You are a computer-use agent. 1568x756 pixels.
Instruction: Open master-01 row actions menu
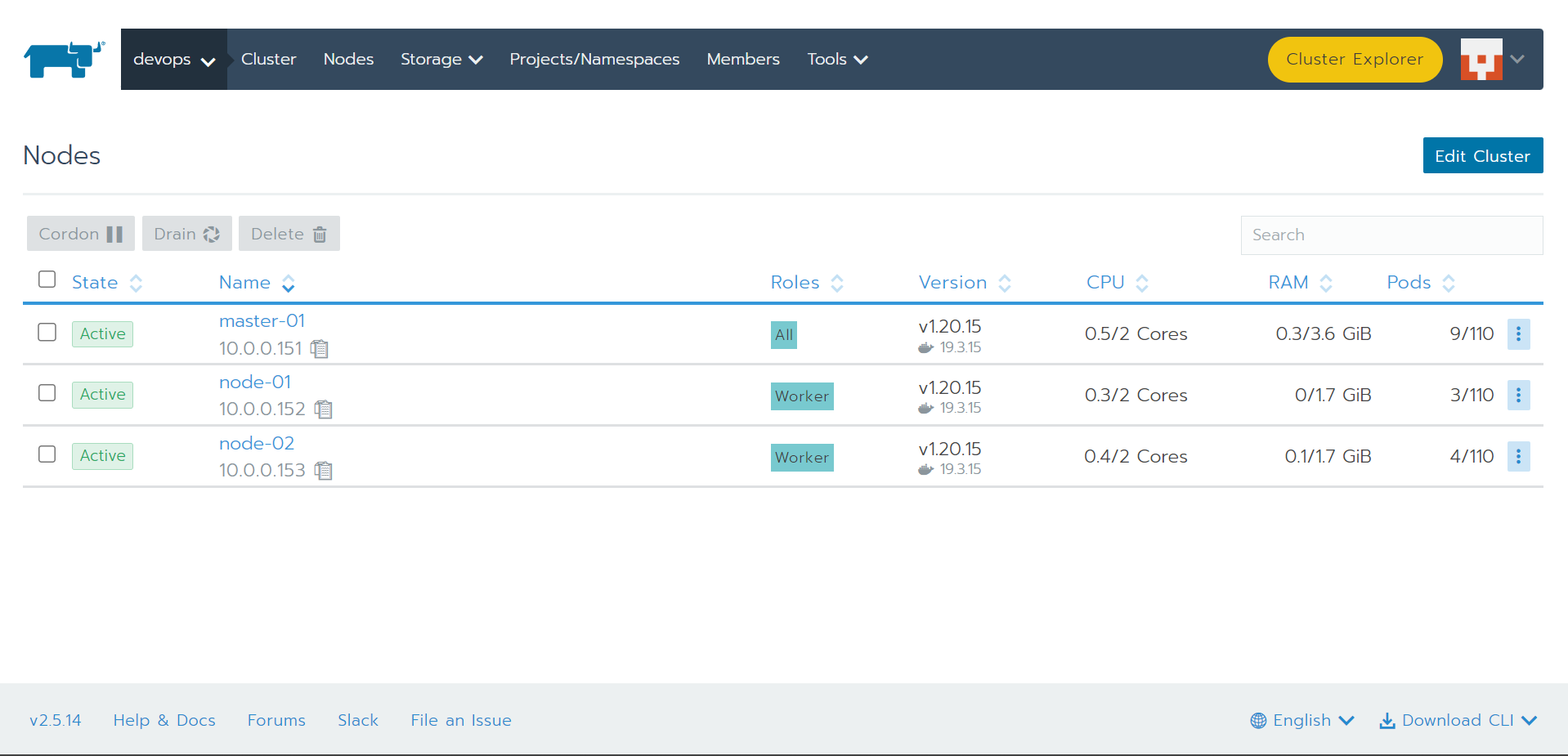click(x=1518, y=333)
